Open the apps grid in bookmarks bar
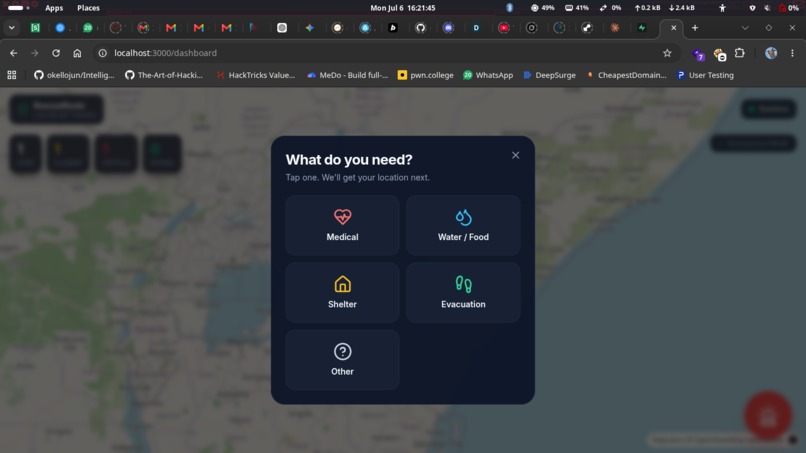Image resolution: width=806 pixels, height=453 pixels. point(12,75)
